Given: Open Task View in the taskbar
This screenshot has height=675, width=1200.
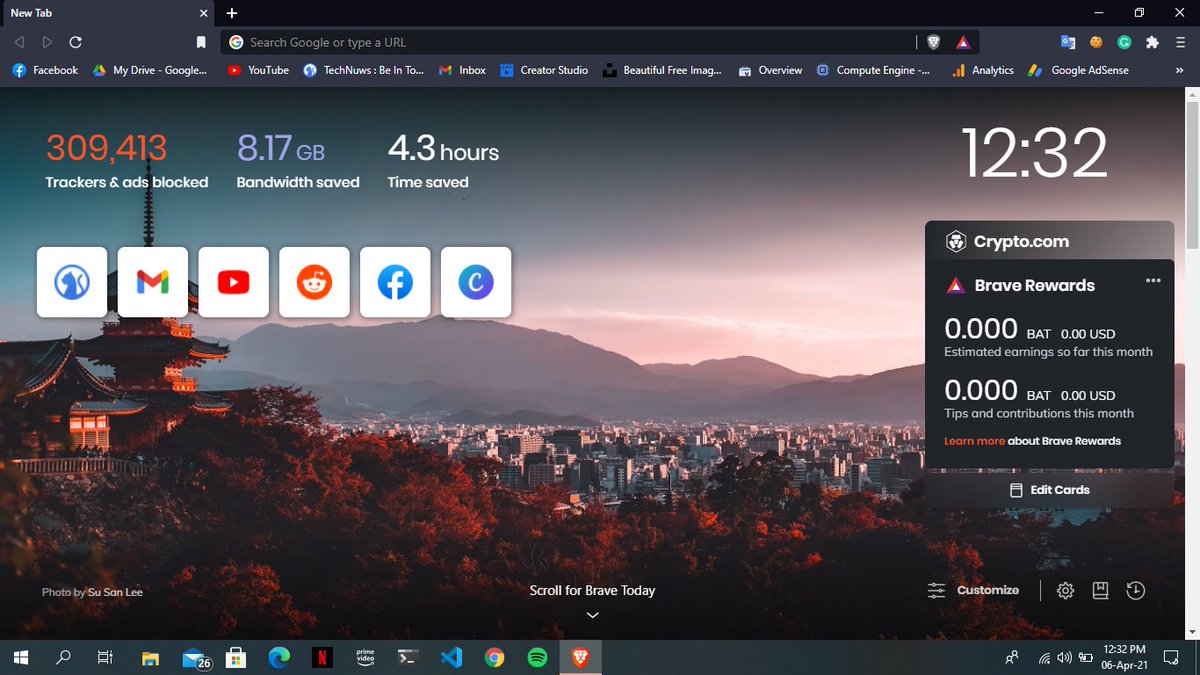Looking at the screenshot, I should (x=104, y=657).
